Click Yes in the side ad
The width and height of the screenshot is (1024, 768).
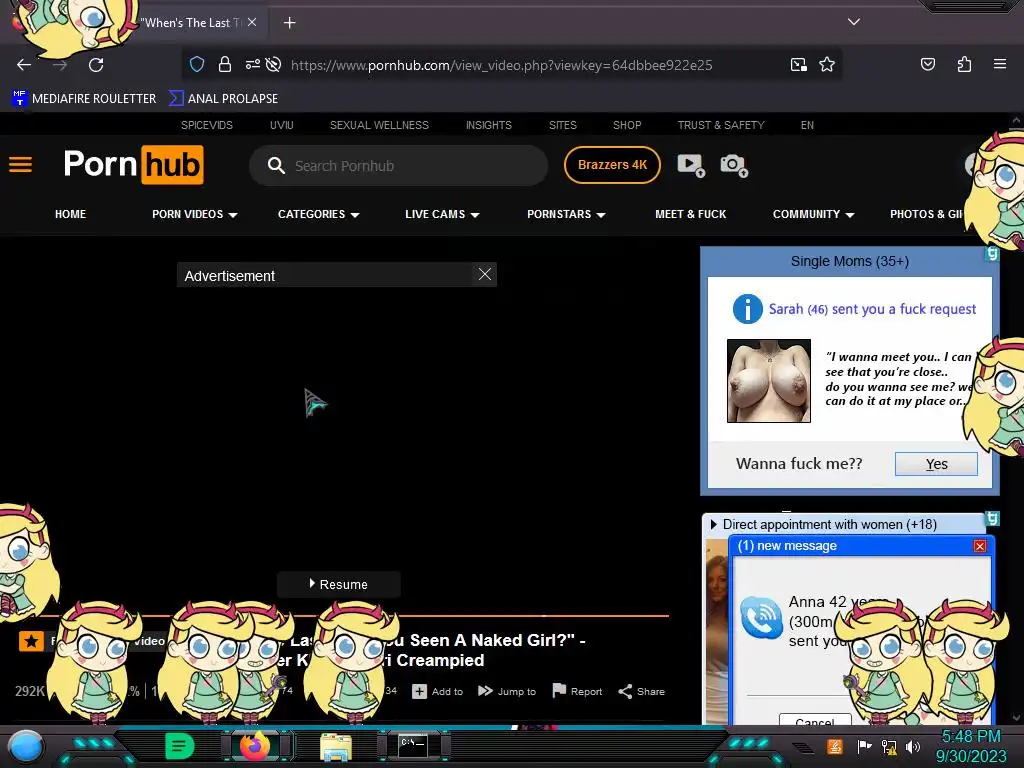click(936, 464)
